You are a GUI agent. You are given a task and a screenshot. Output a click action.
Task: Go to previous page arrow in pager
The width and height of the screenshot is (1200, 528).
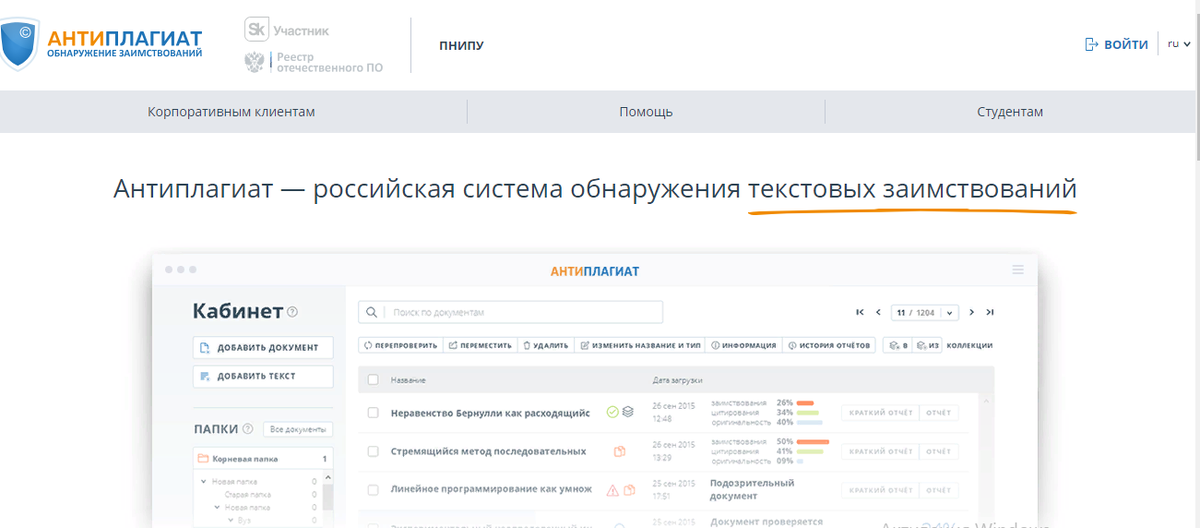(878, 313)
